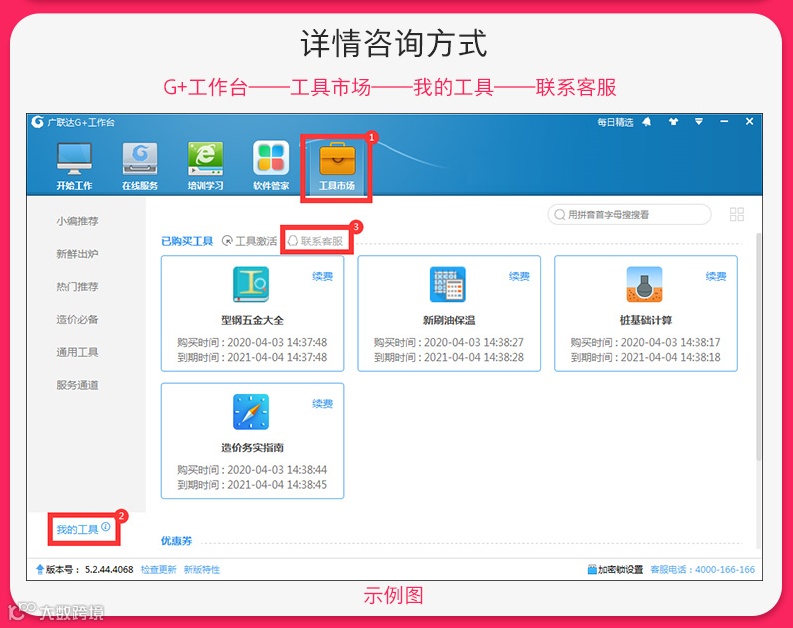Click search field 用拼音首字母搜搜看
The width and height of the screenshot is (793, 628).
pyautogui.click(x=629, y=214)
